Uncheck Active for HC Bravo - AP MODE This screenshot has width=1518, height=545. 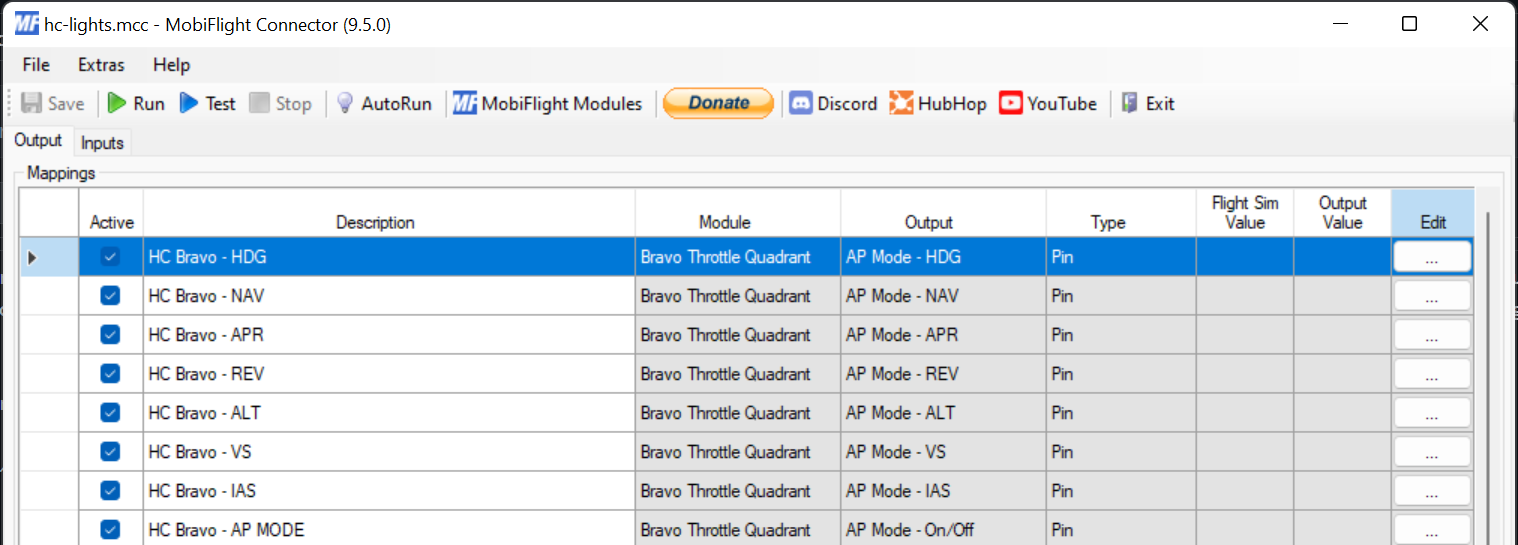110,530
